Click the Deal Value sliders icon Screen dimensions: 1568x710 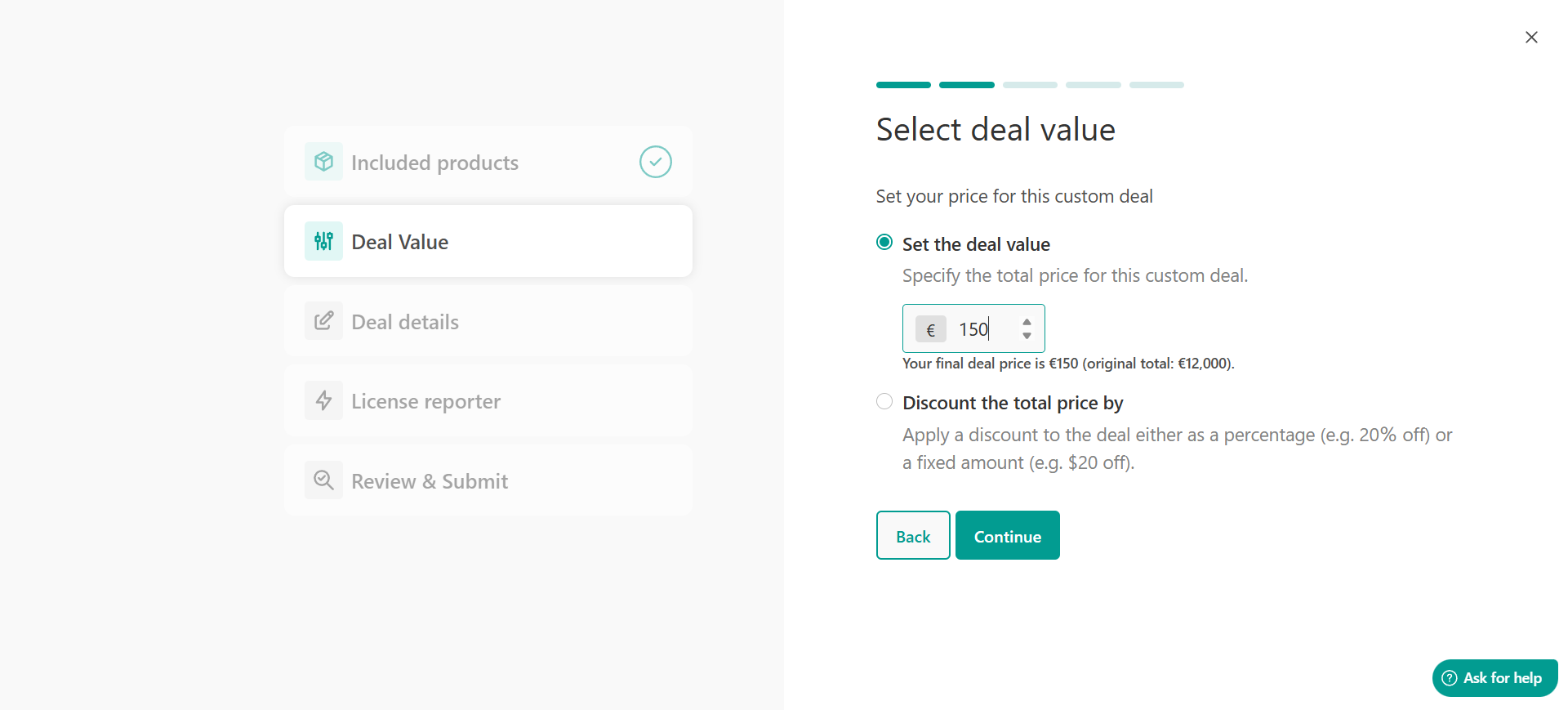[x=323, y=241]
